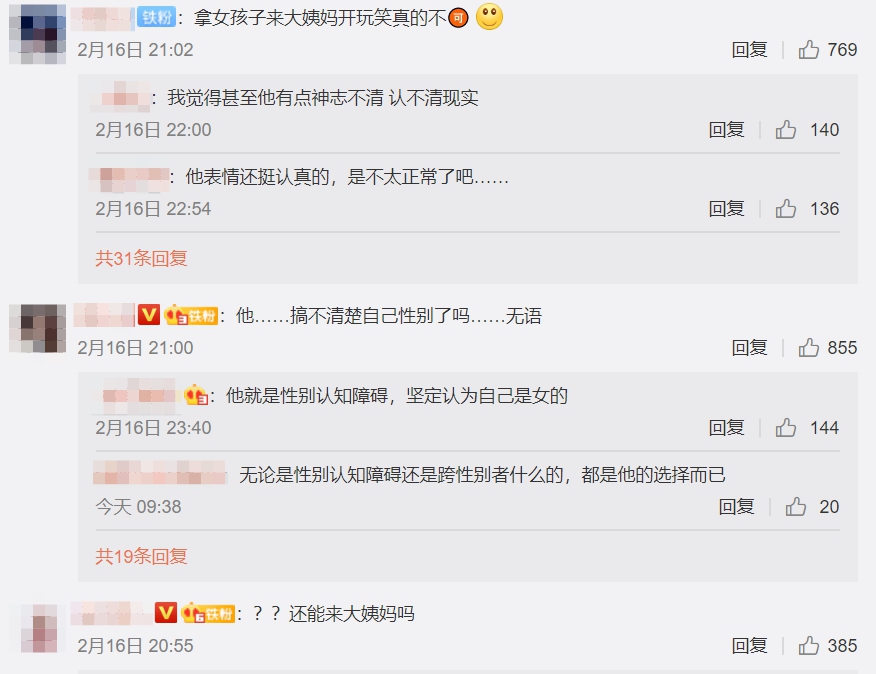The height and width of the screenshot is (674, 876).
Task: Reply to the 21:00 comment
Action: point(749,348)
